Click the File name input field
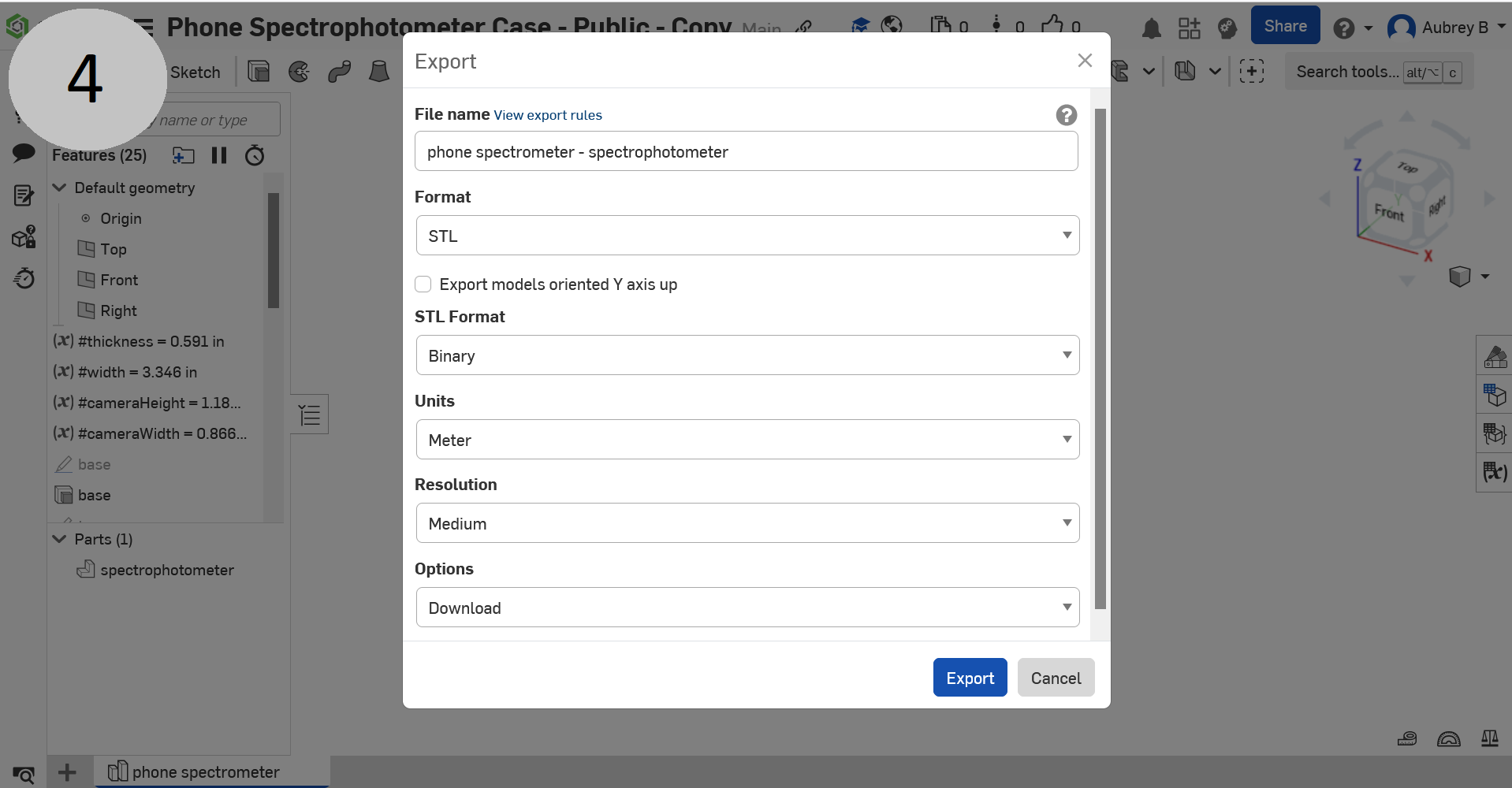 coord(746,151)
